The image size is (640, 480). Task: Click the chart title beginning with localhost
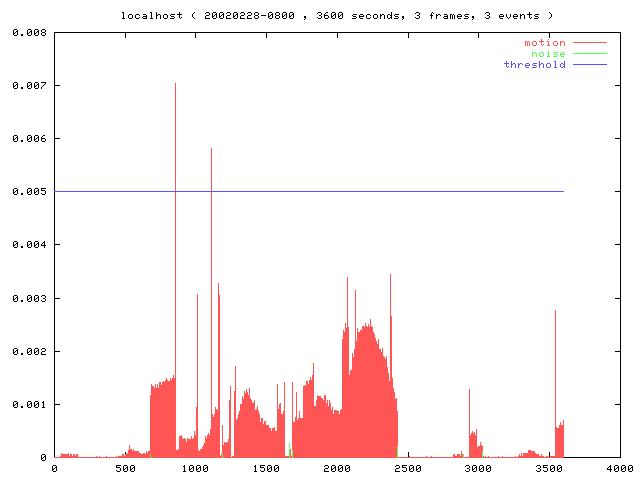(x=336, y=16)
